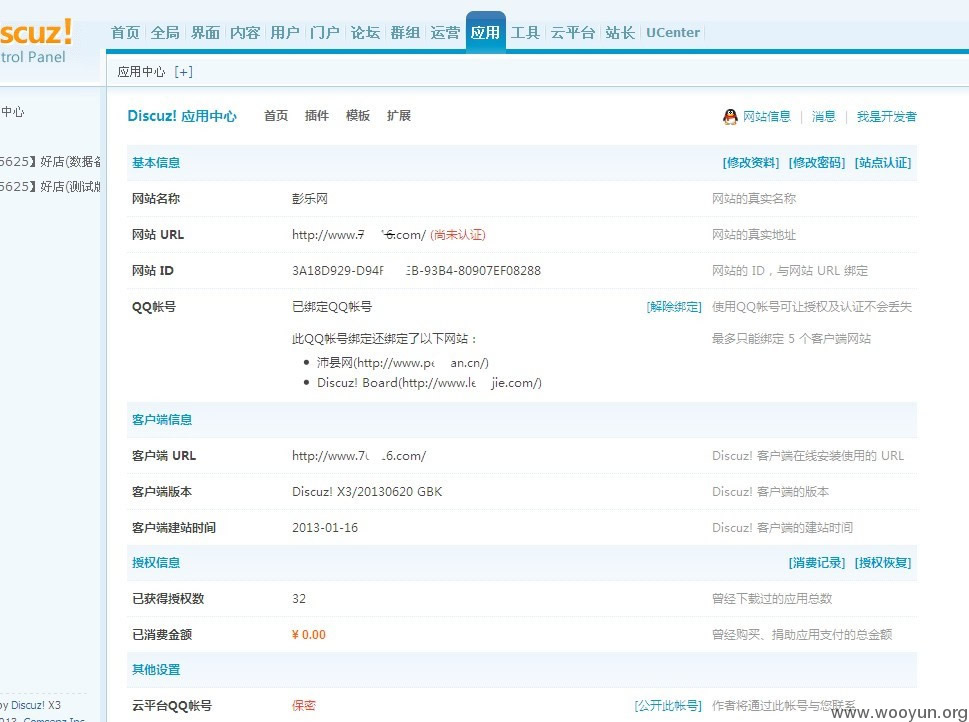Click the [解除绑定] link for QQ帐号
969x722 pixels.
point(674,307)
